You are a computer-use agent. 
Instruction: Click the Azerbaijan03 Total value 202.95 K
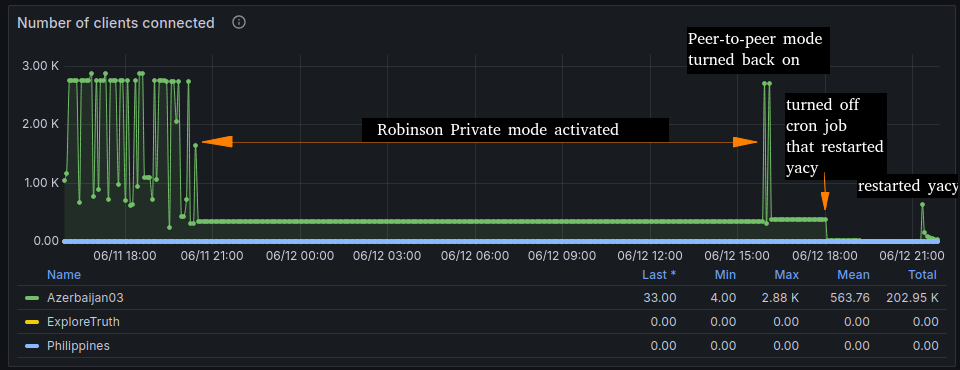click(x=912, y=298)
